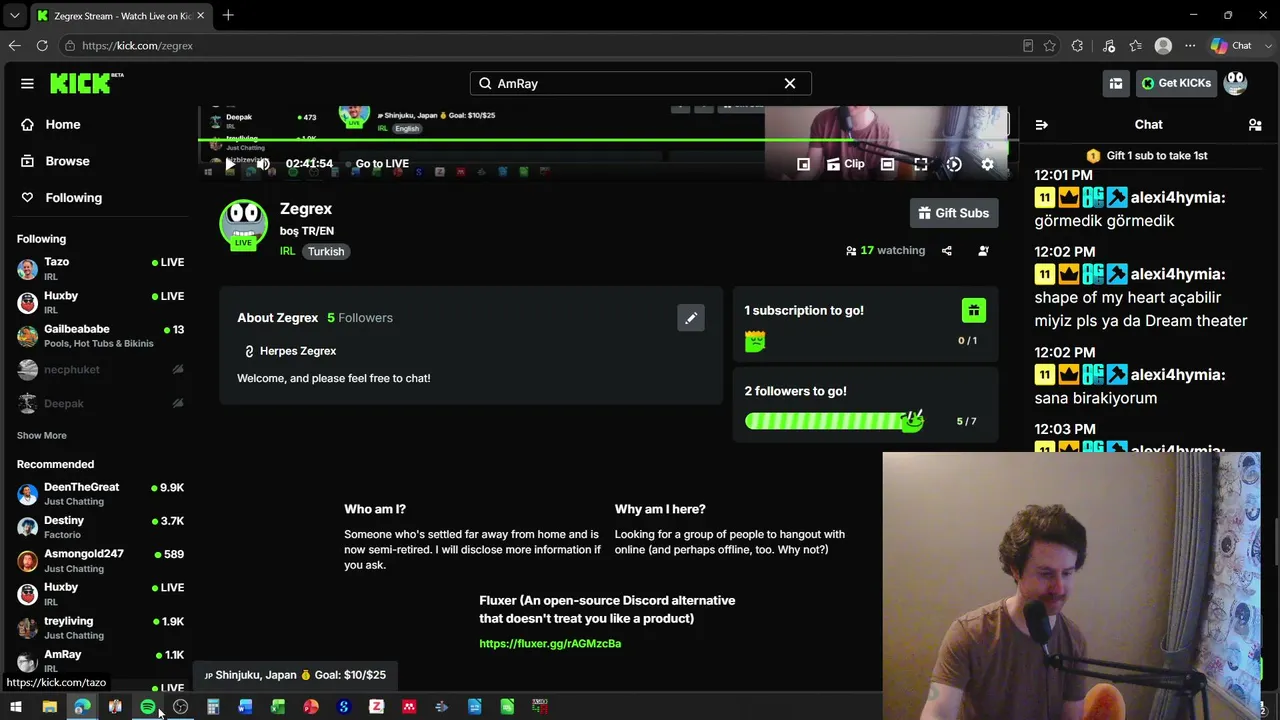This screenshot has width=1280, height=720.
Task: Add this page to favorites
Action: click(x=1050, y=45)
